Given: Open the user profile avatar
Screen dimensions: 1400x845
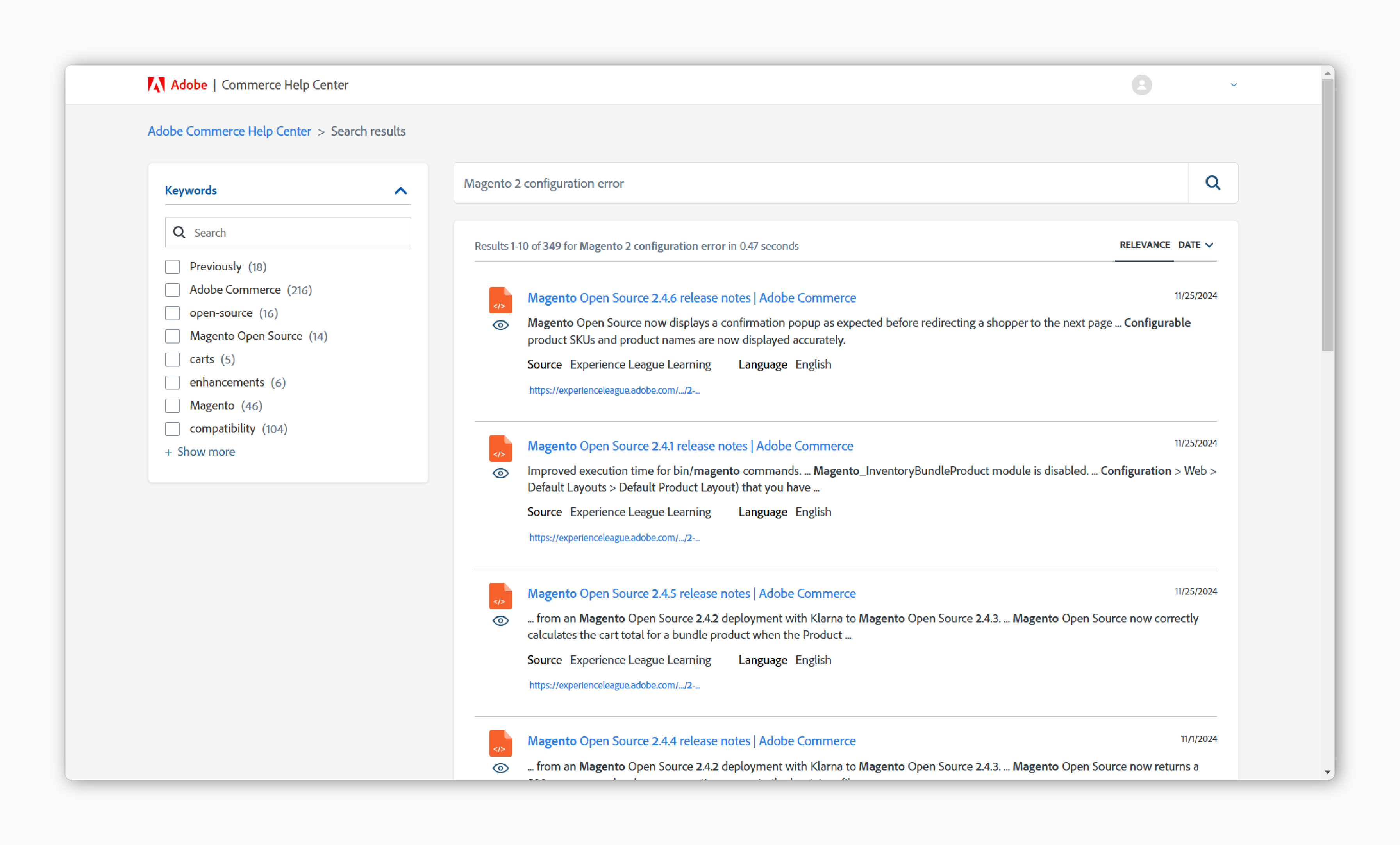Looking at the screenshot, I should 1141,85.
